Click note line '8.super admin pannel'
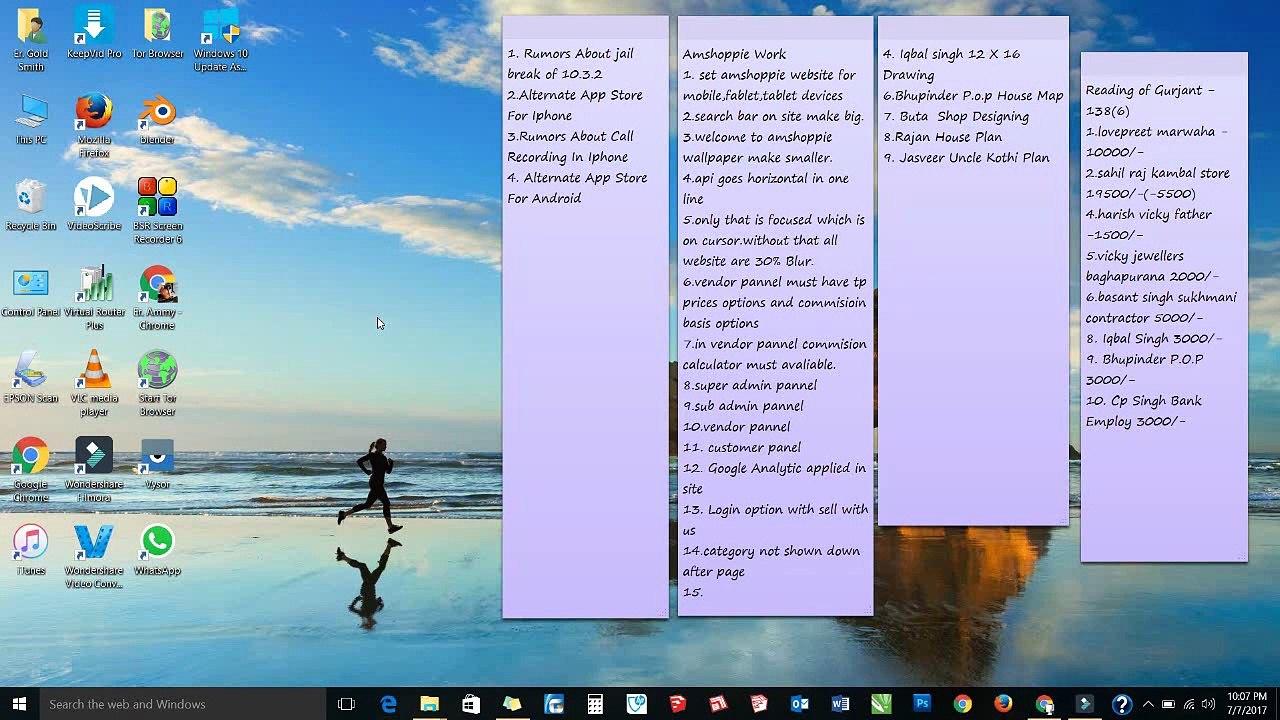Viewport: 1280px width, 720px height. [750, 385]
